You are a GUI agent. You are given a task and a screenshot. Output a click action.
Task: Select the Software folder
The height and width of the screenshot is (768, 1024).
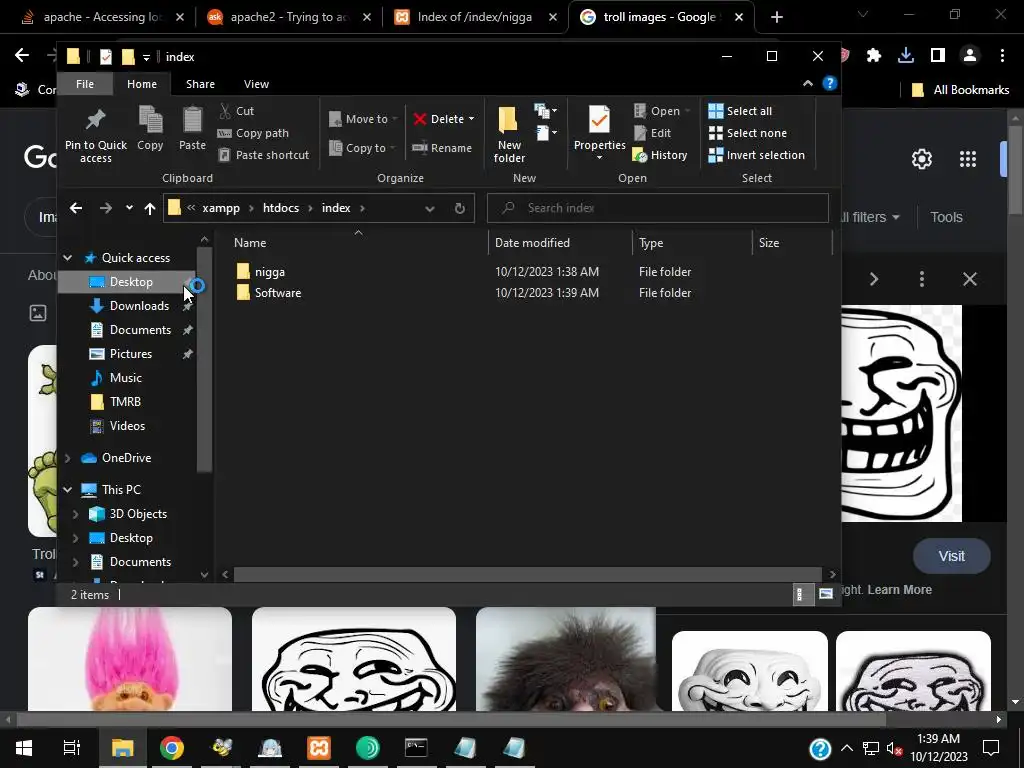[278, 293]
